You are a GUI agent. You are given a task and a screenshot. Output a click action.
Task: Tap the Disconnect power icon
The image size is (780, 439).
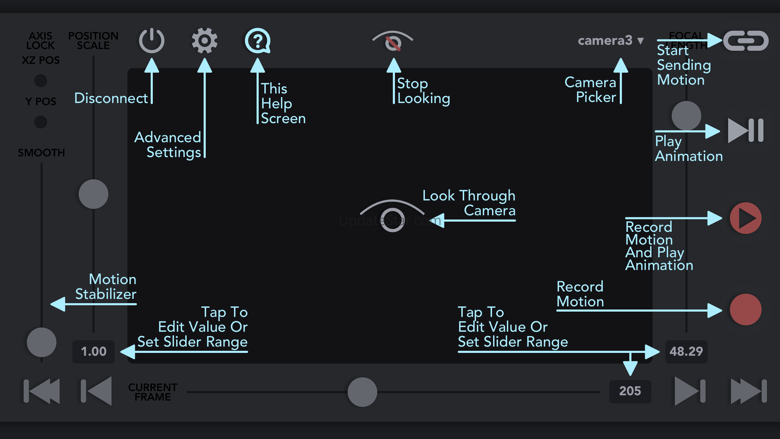coord(151,41)
